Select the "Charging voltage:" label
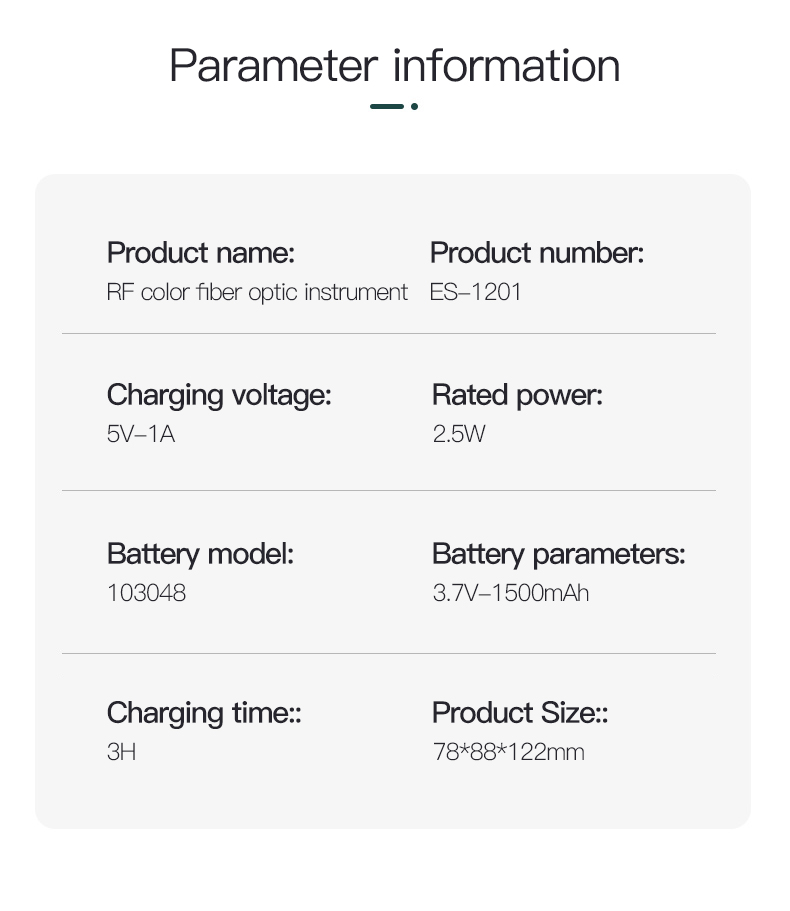This screenshot has width=790, height=911. [218, 395]
